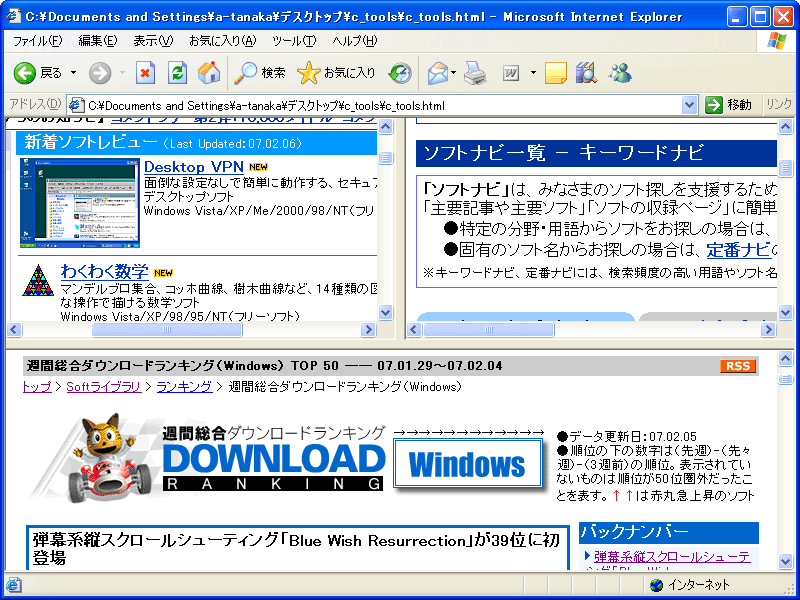Open the わくわく数学 link

105,271
